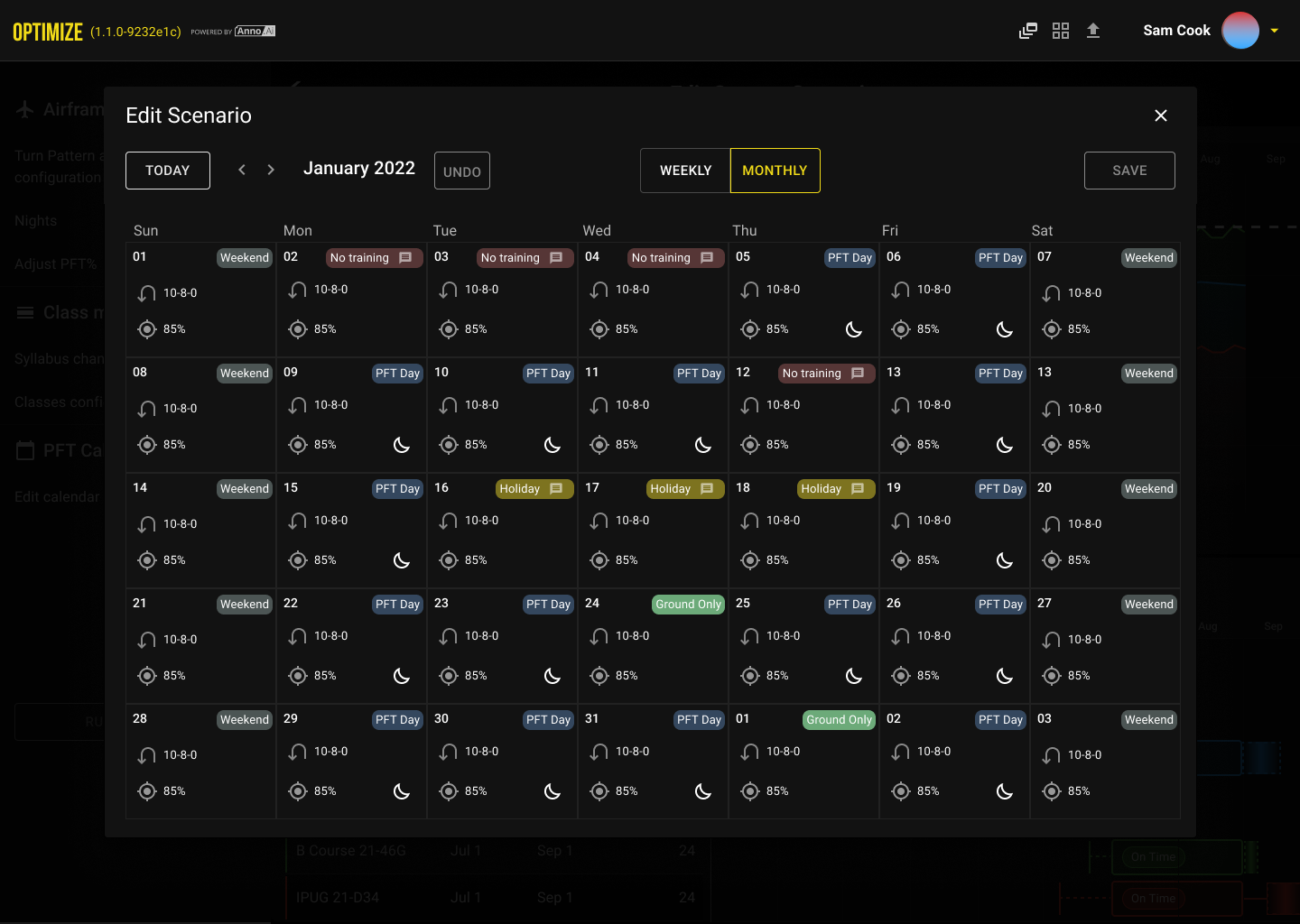Switch to the Weekly view tab
Viewport: 1300px width, 924px height.
tap(685, 171)
